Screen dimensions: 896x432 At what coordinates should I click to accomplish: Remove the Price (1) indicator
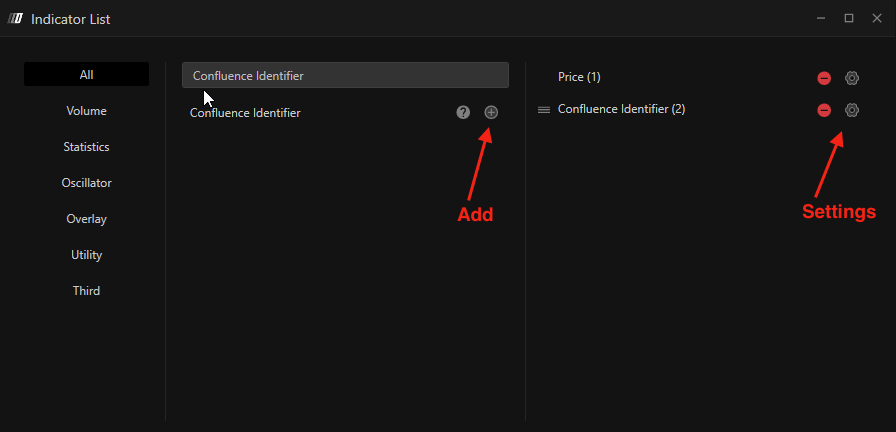[x=824, y=78]
